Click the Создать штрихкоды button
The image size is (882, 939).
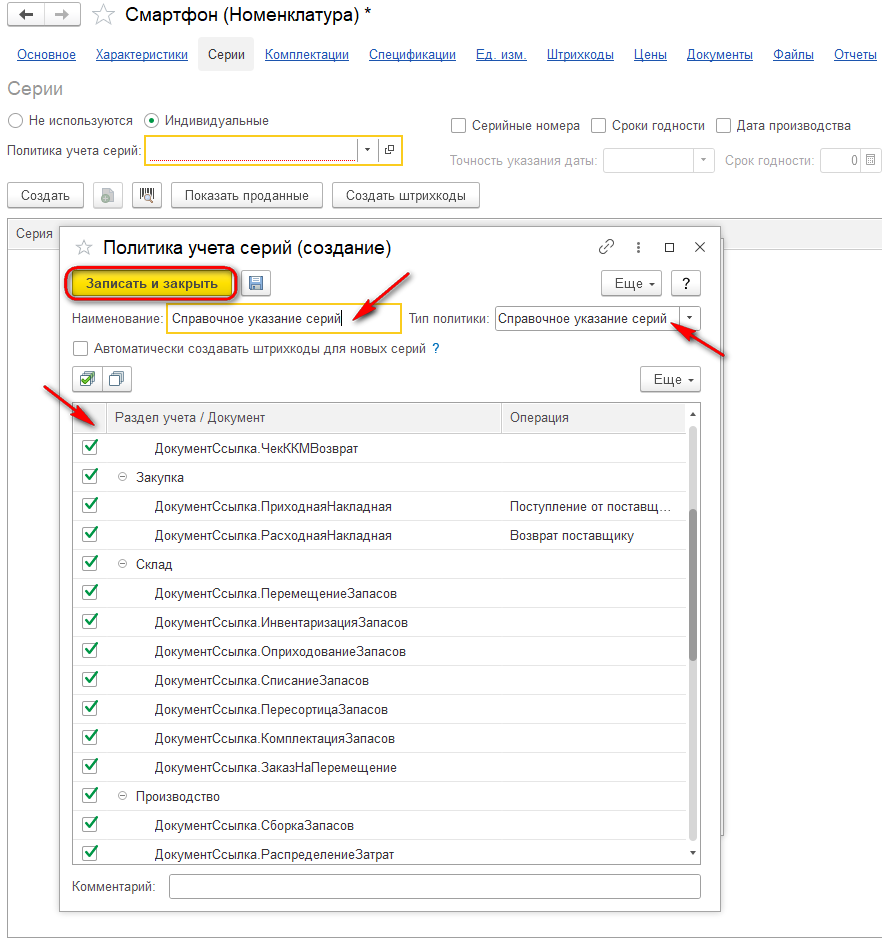[406, 195]
